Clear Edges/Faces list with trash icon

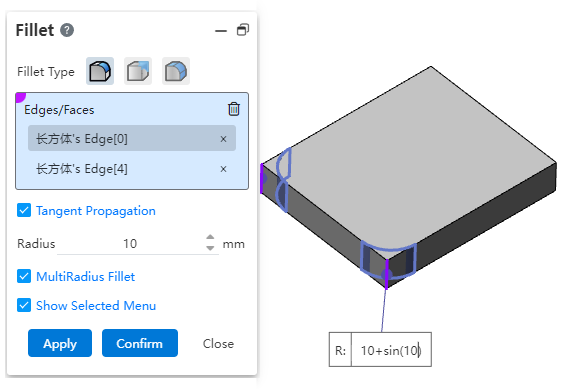tap(234, 109)
